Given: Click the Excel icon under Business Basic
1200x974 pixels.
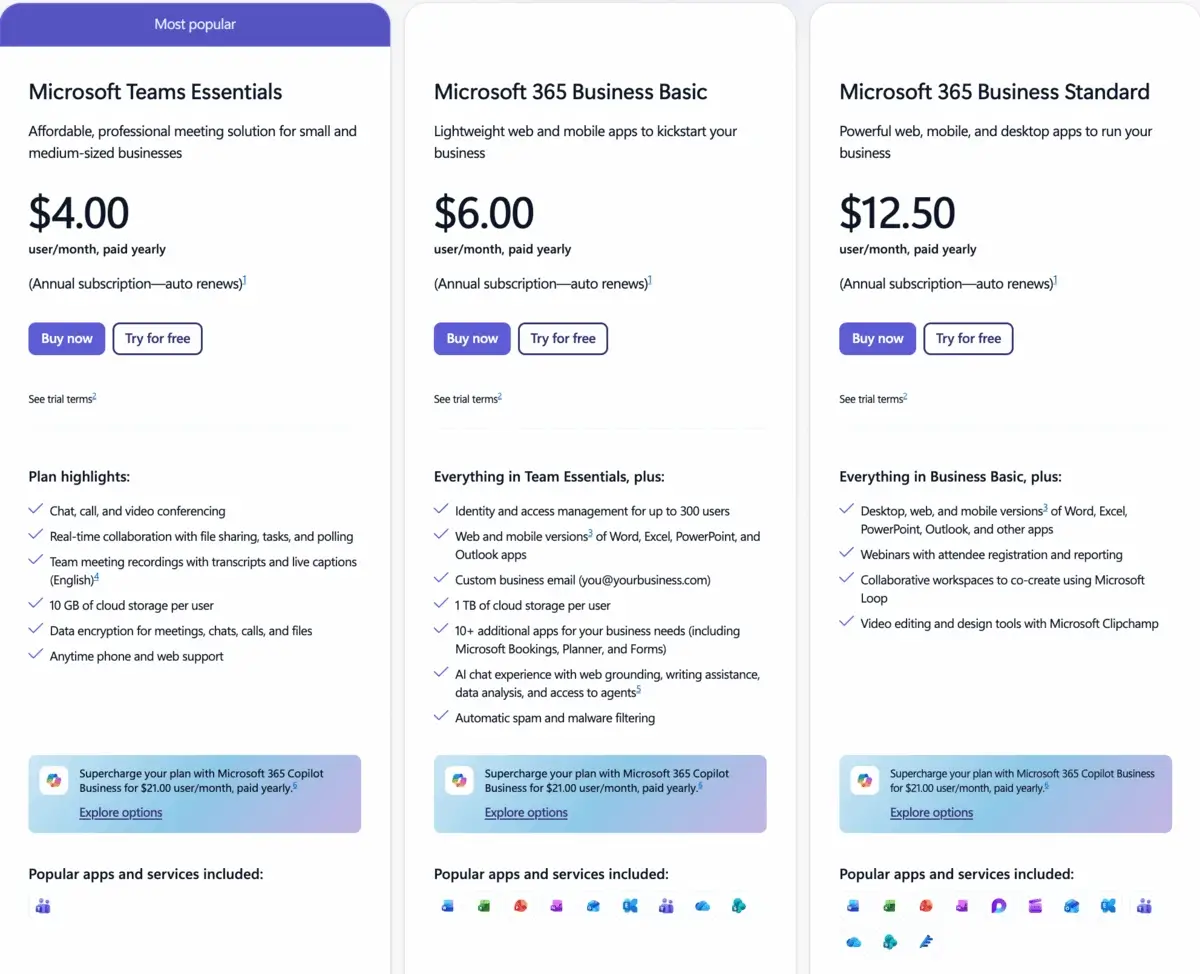Looking at the screenshot, I should point(483,905).
